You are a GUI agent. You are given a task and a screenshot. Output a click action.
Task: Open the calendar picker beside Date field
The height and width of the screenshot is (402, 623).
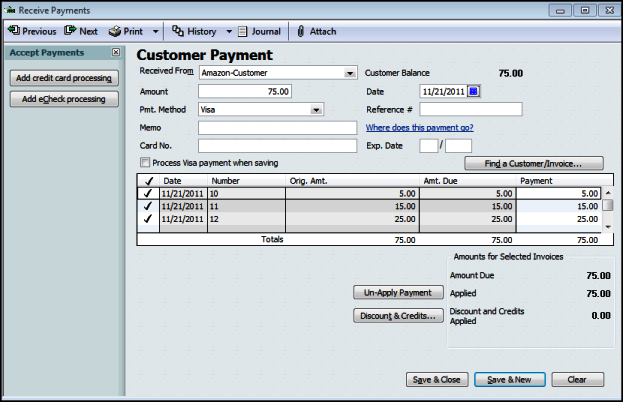point(474,91)
